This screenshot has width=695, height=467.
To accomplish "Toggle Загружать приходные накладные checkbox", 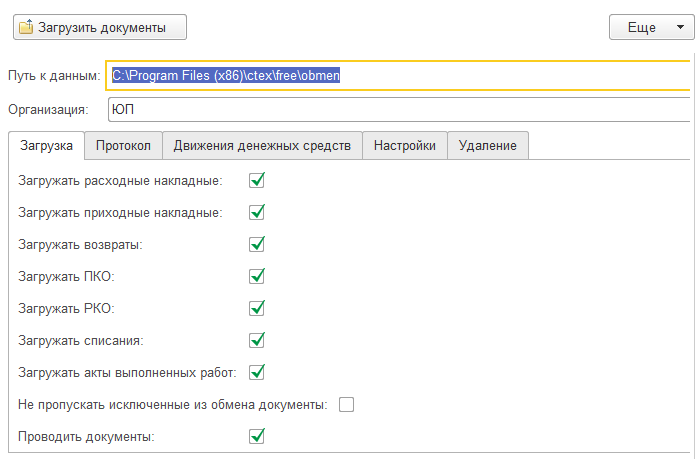I will point(256,212).
